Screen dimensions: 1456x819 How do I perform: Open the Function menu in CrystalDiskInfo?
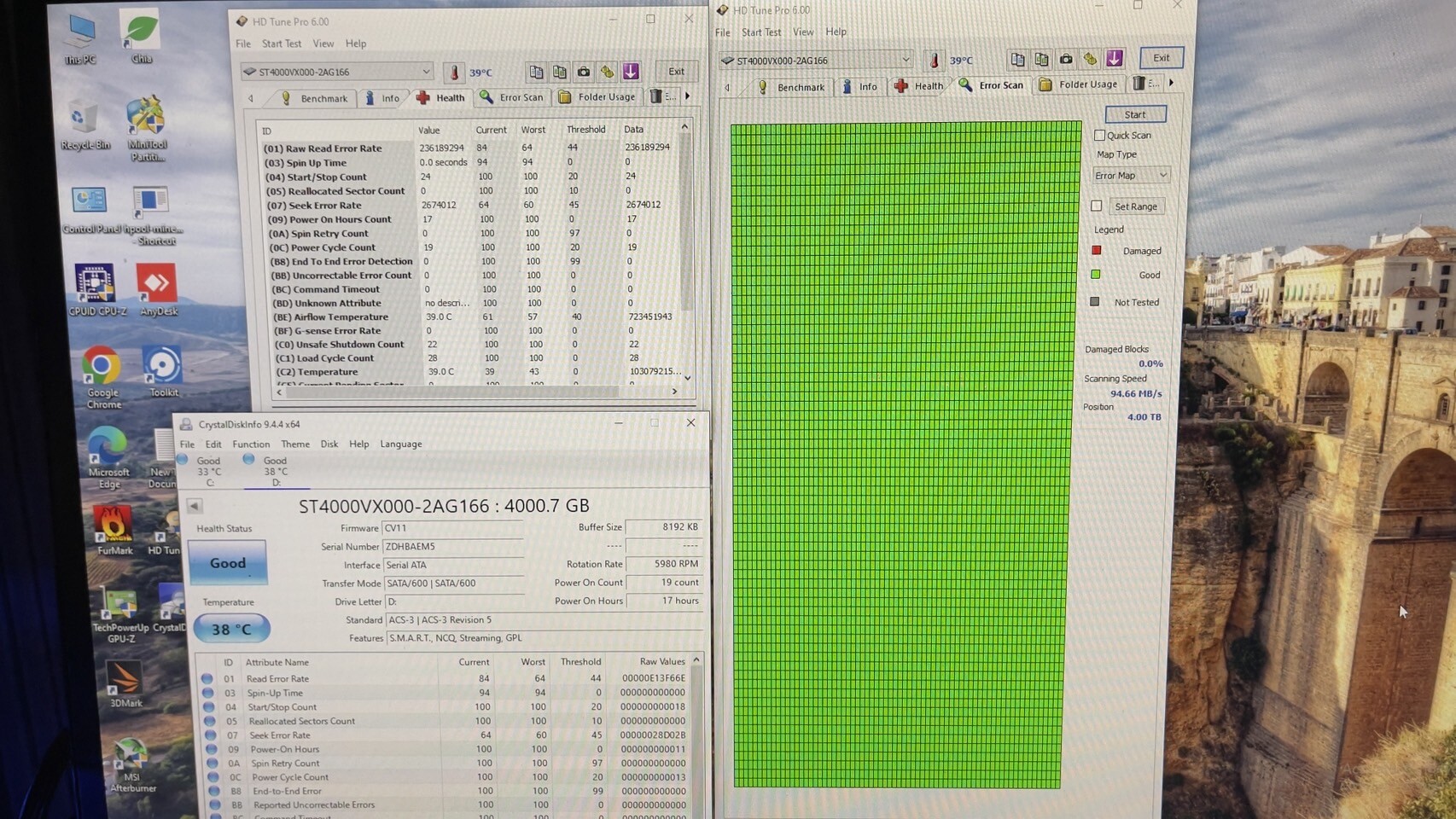pos(251,444)
